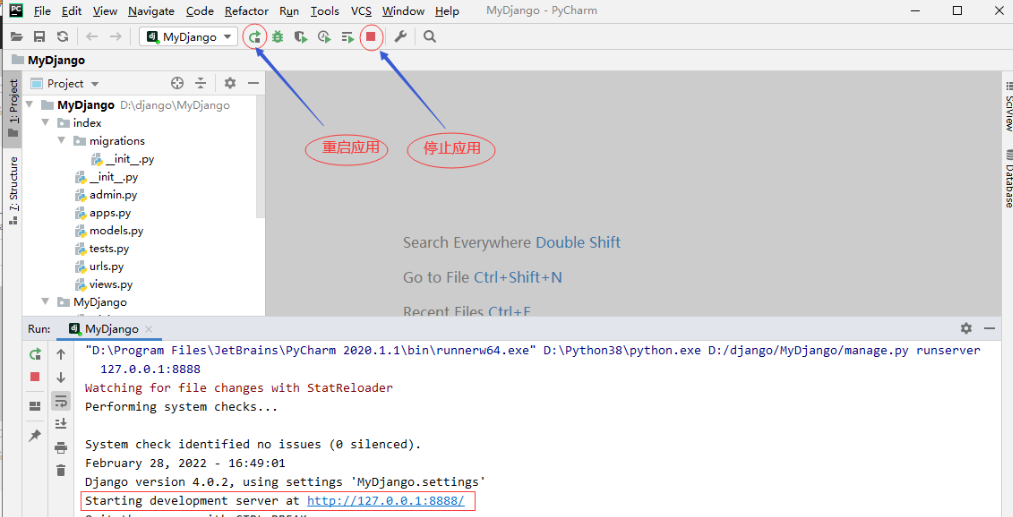Image resolution: width=1013 pixels, height=517 pixels.
Task: Select urls.py in the project tree
Action: tap(107, 266)
